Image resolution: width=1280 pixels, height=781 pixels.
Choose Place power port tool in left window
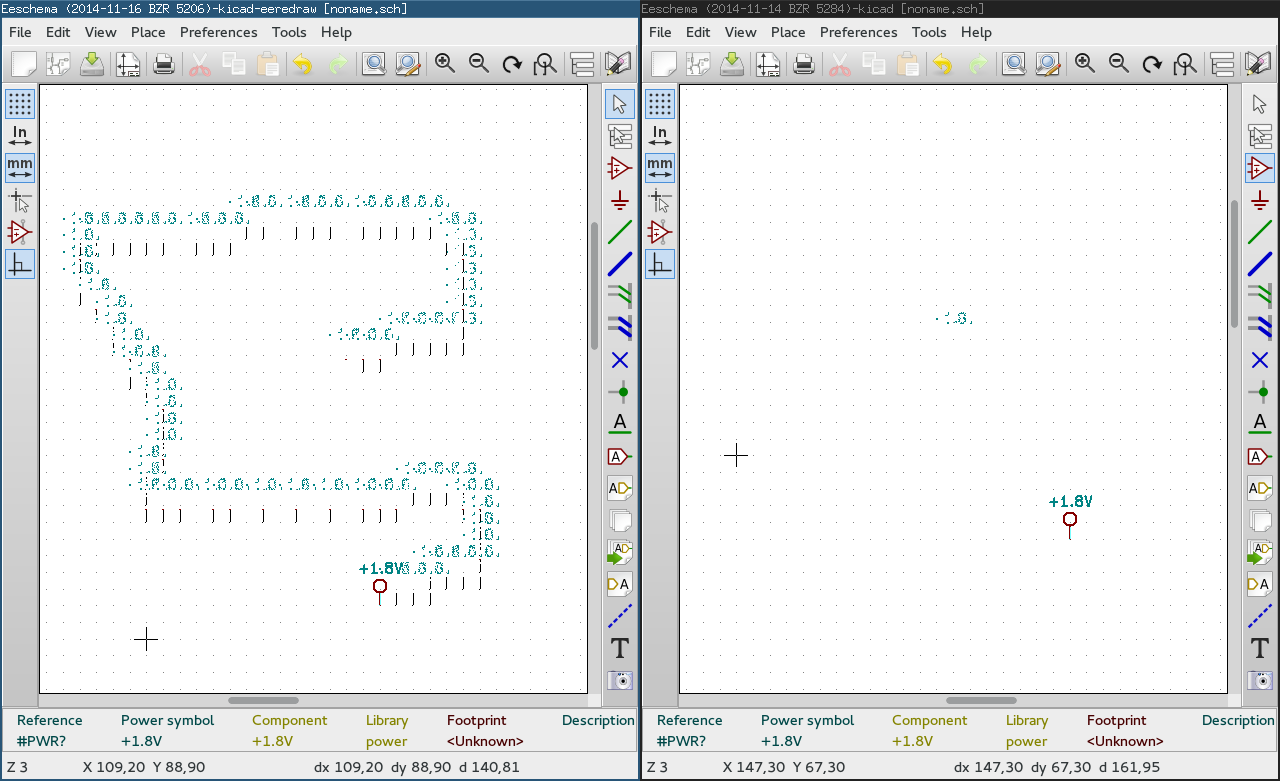pos(620,200)
